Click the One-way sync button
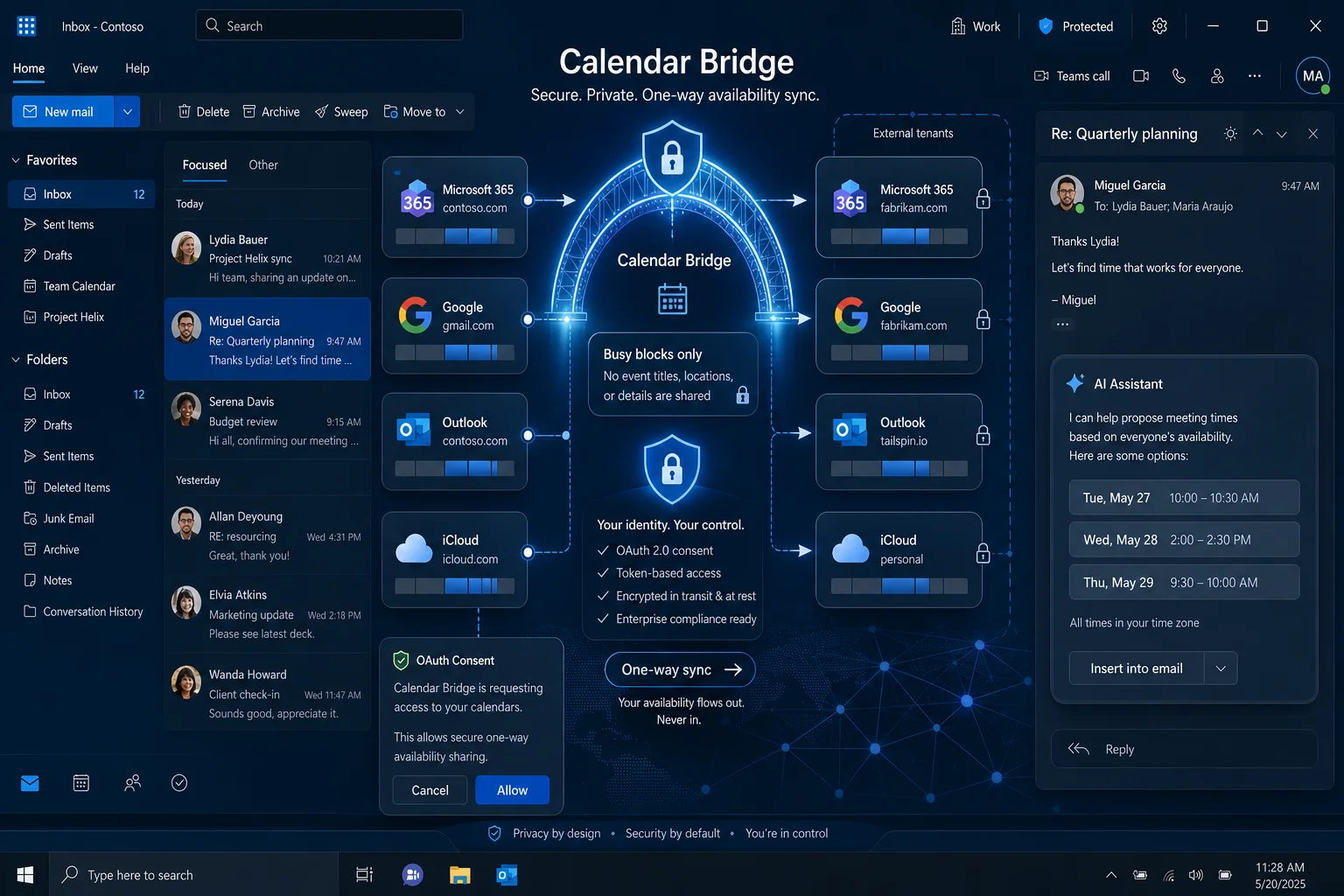 [x=680, y=669]
